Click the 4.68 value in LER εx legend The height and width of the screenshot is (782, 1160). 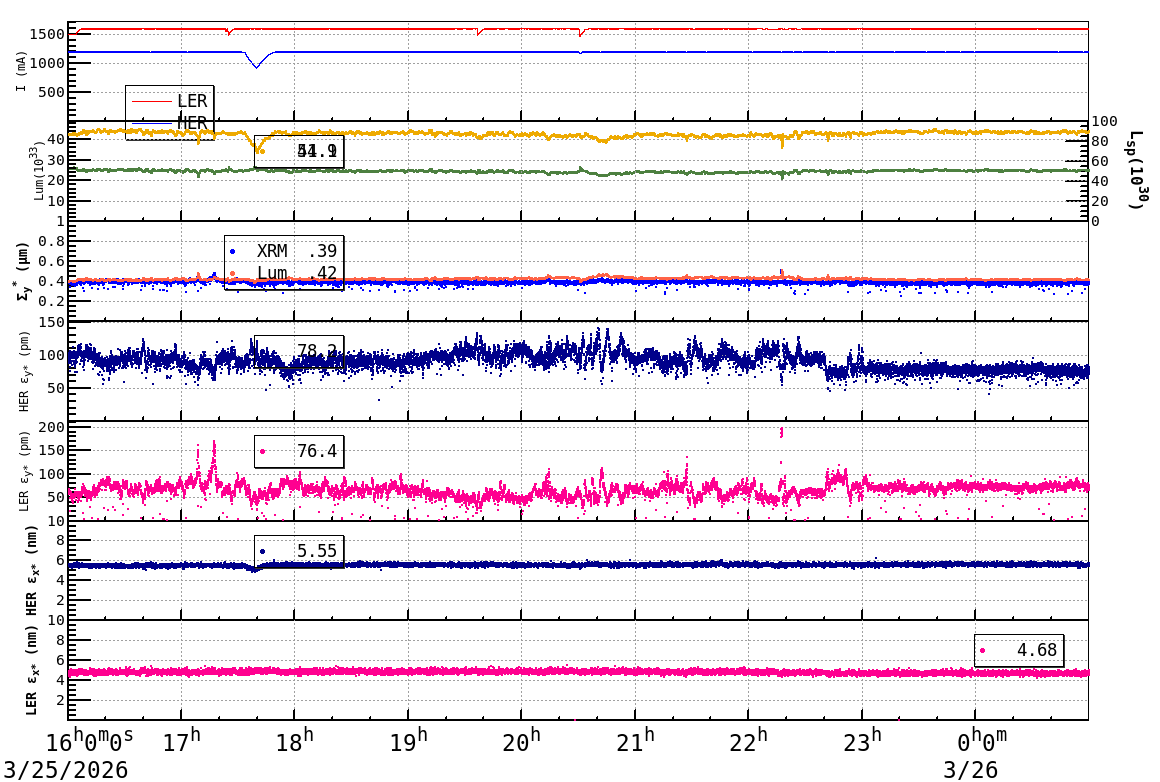tap(1036, 650)
